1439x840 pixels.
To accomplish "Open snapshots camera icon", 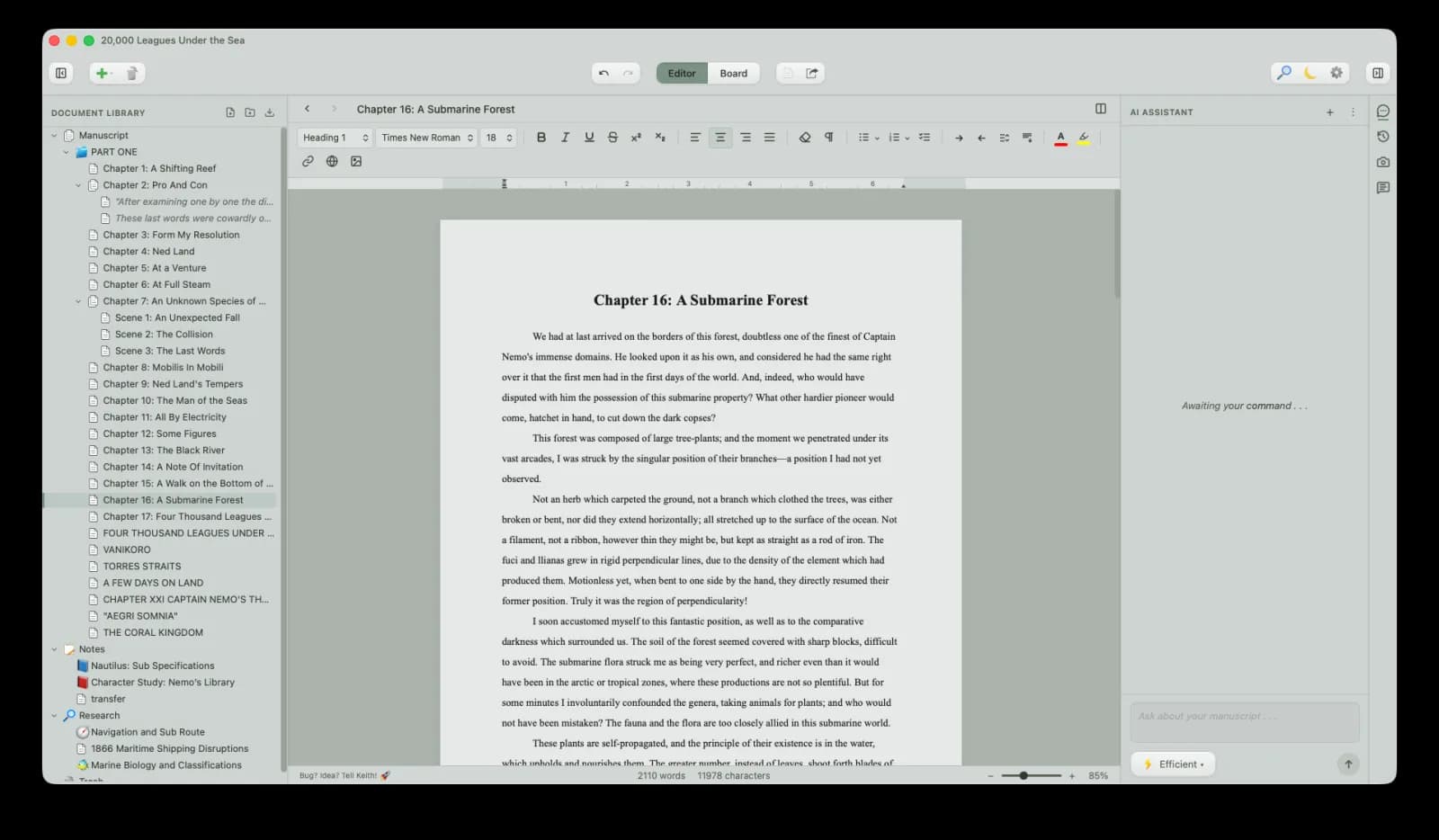I will point(1383,162).
